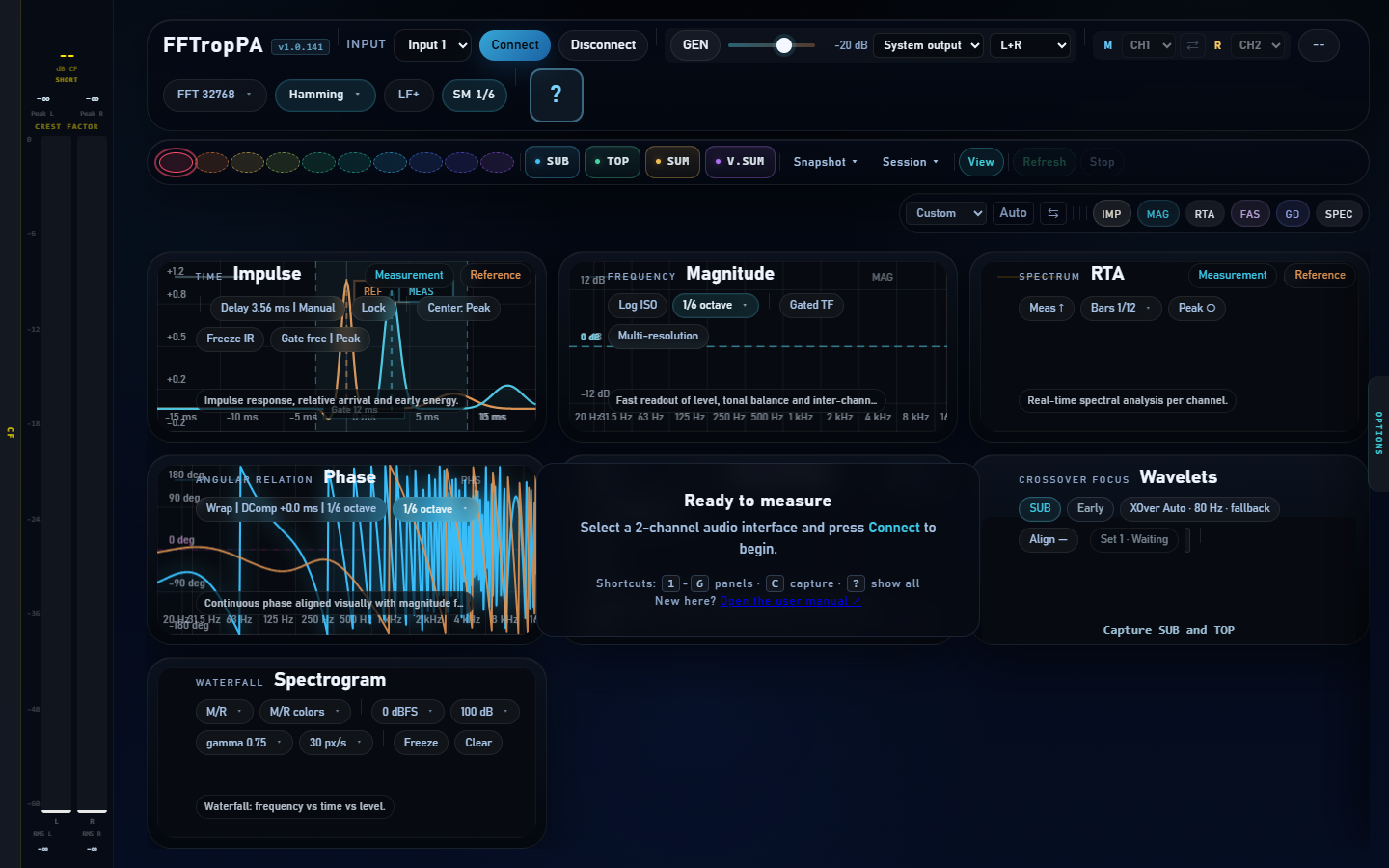Show the MAG panel tab

[x=1157, y=214]
